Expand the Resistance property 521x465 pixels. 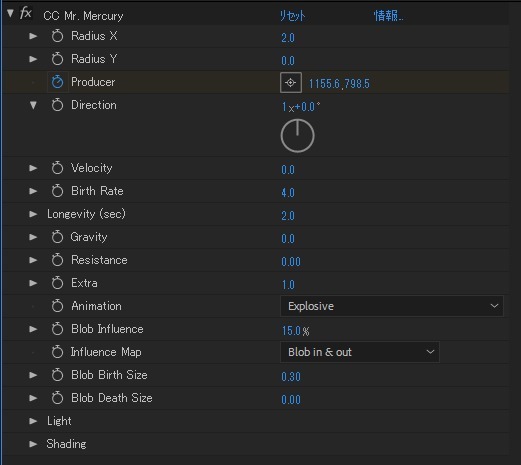(x=33, y=260)
